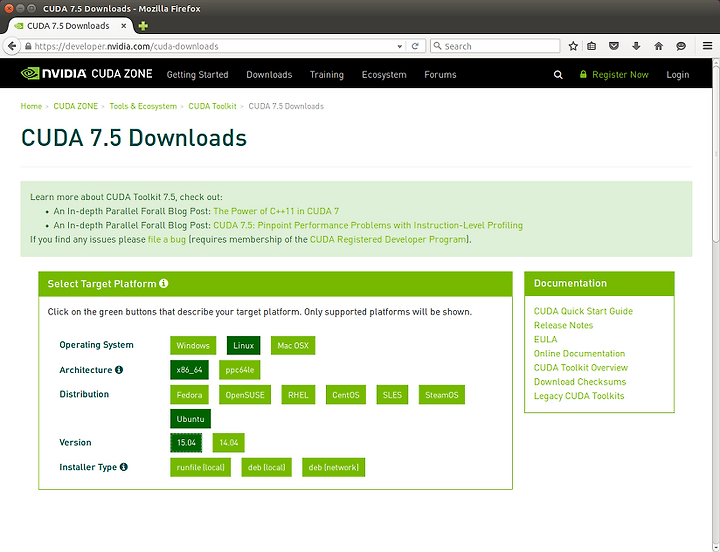Click the file a bug link
The width and height of the screenshot is (720, 552).
pyautogui.click(x=167, y=240)
